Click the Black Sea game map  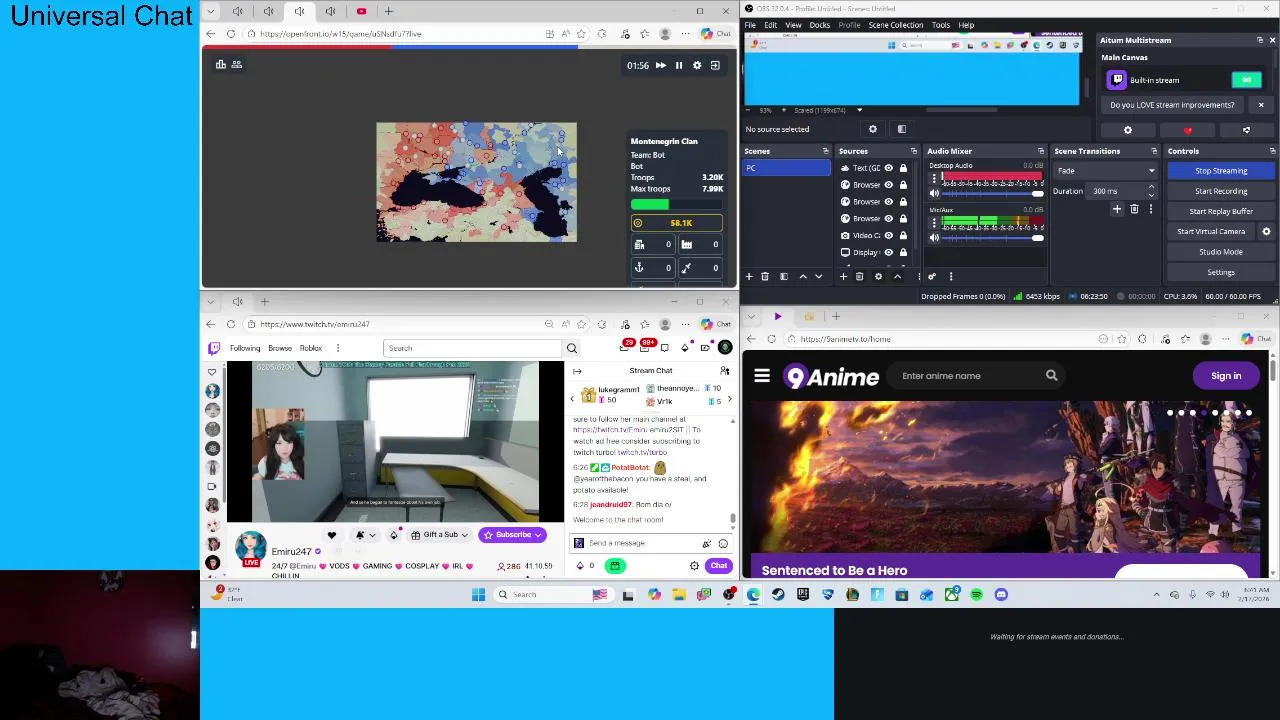point(476,182)
